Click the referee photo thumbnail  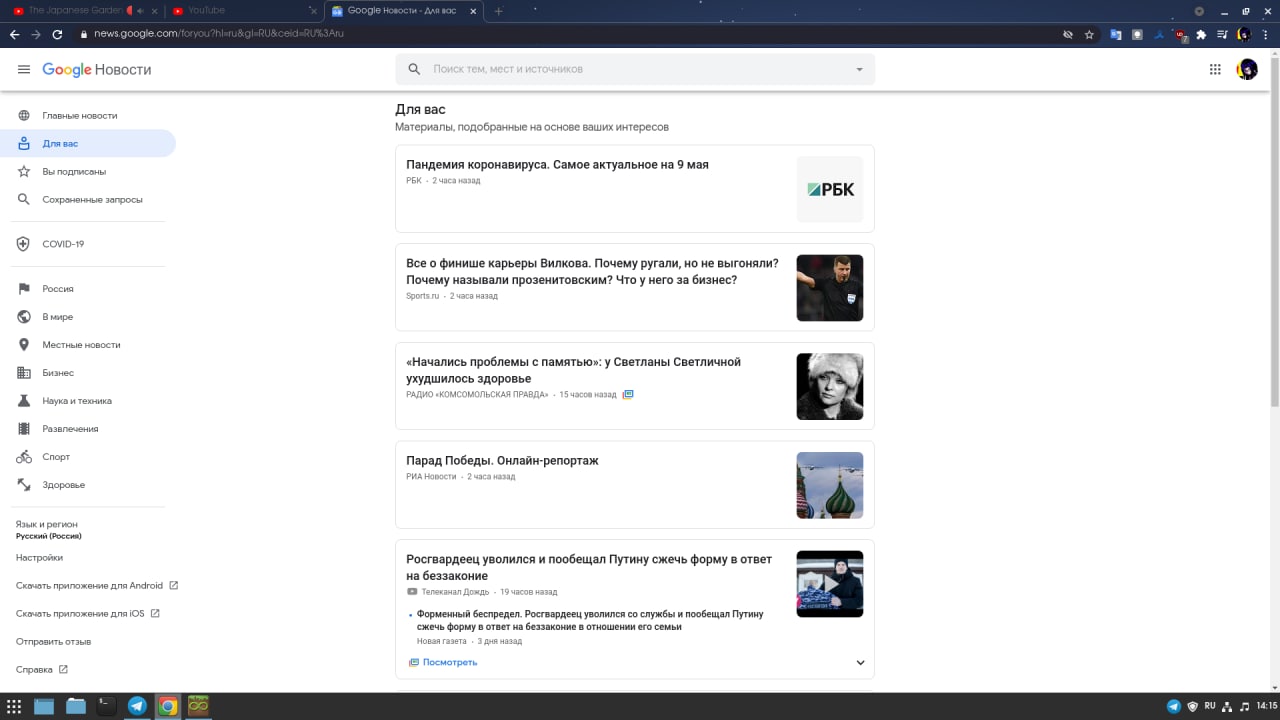click(830, 288)
